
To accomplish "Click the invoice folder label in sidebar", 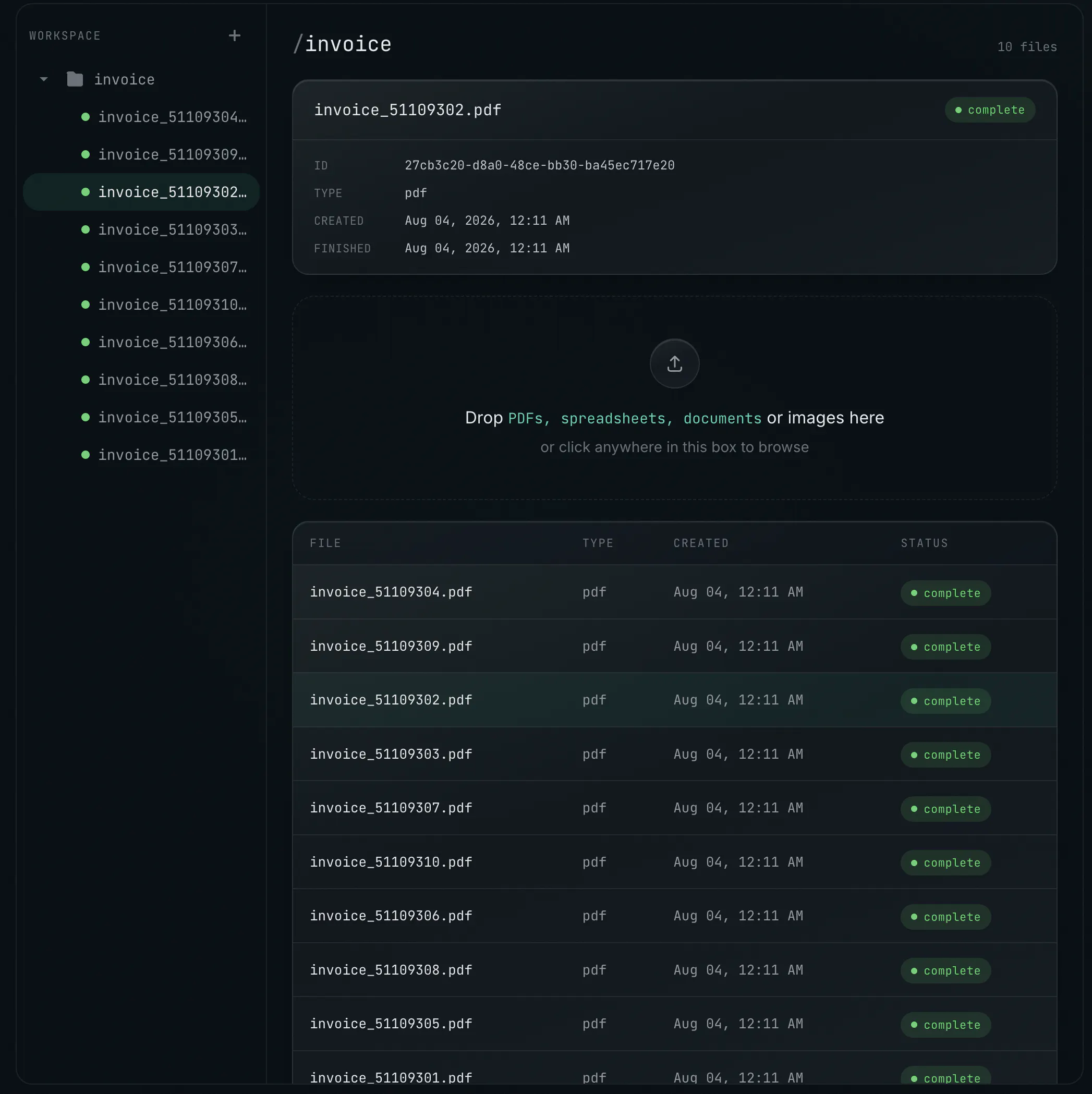I will (124, 79).
